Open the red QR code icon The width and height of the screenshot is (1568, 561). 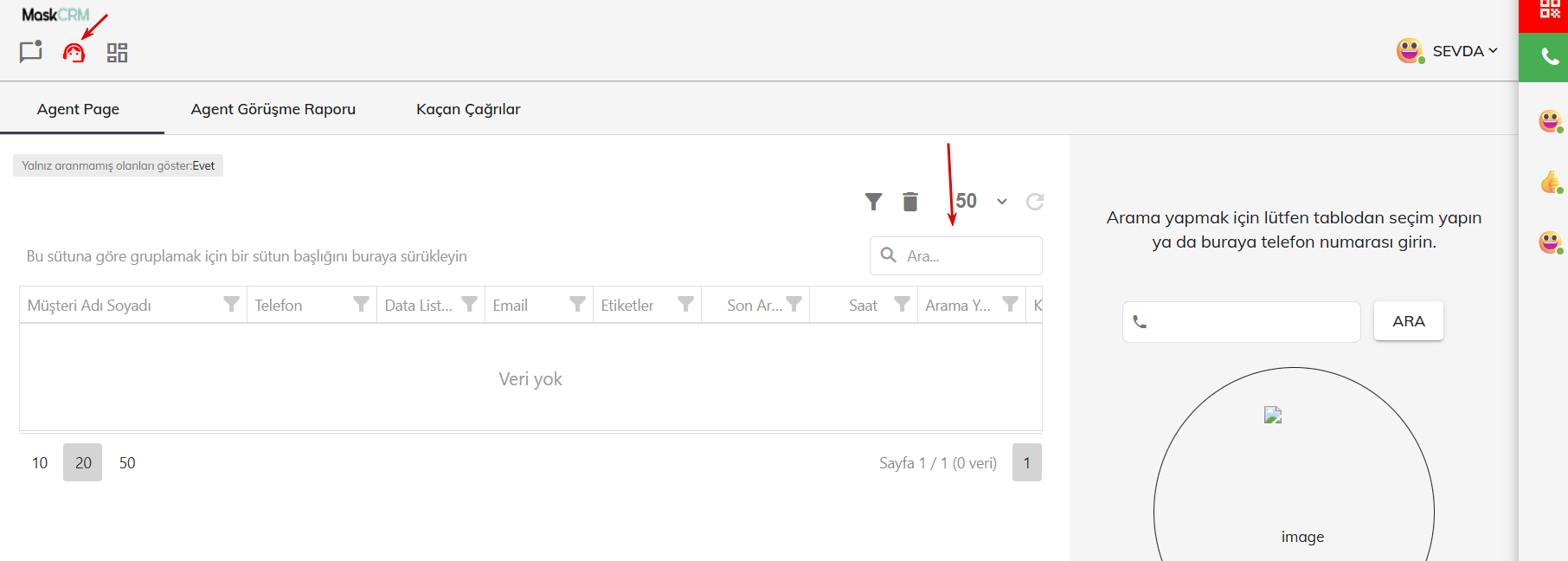1549,10
